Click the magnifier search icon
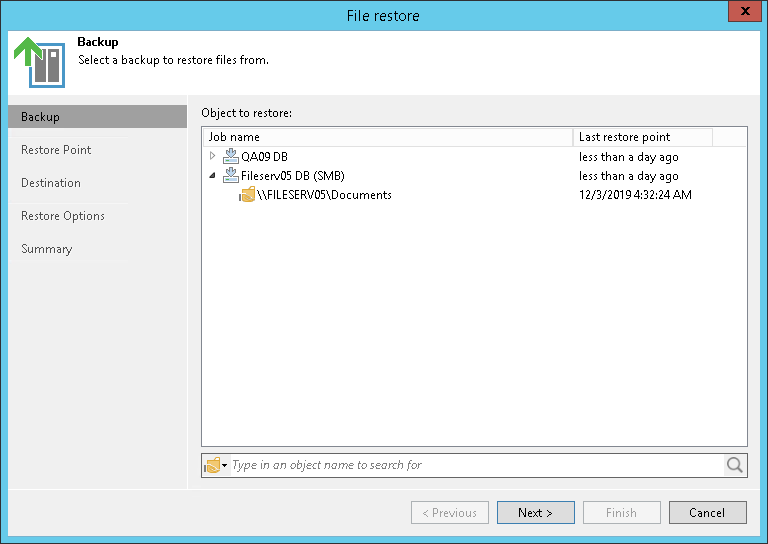The height and width of the screenshot is (544, 768). (734, 465)
